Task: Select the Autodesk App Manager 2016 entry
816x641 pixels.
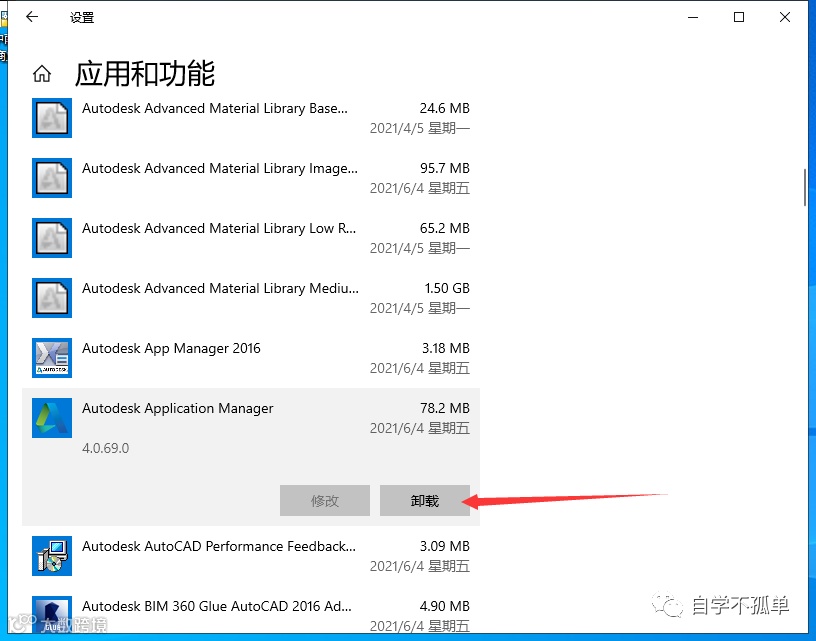Action: click(x=251, y=358)
